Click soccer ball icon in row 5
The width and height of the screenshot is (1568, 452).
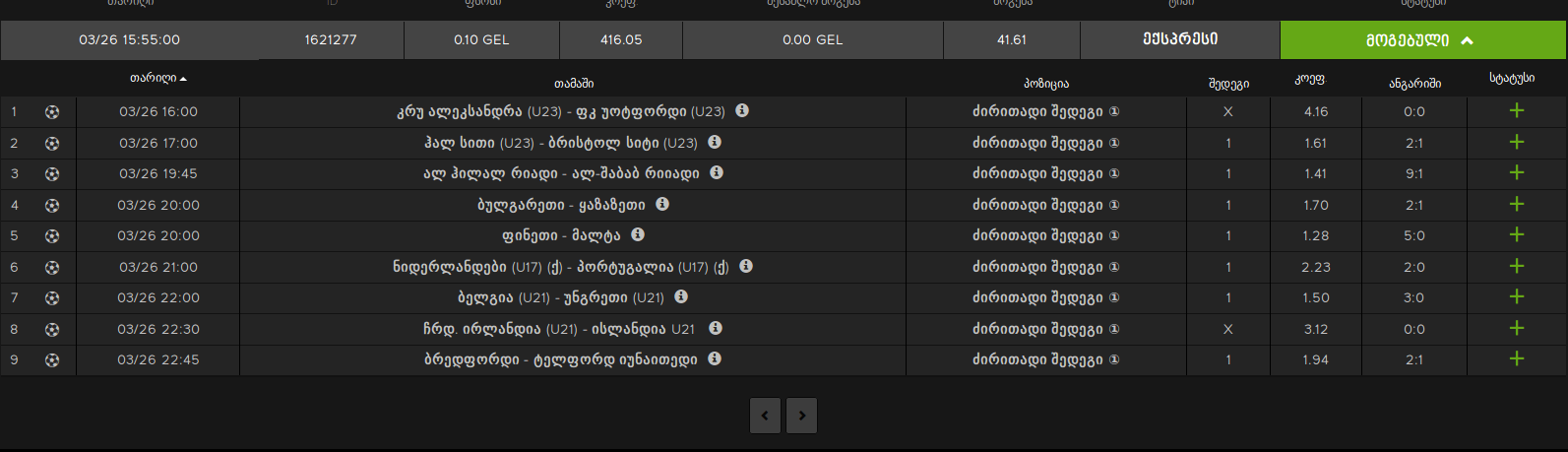(x=52, y=236)
